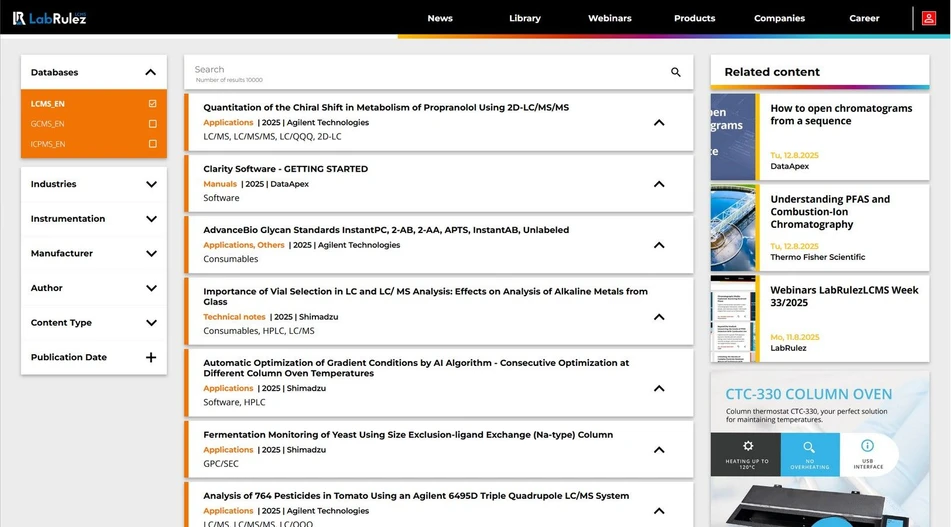Click the PFAS article thumbnail image
Image resolution: width=951 pixels, height=527 pixels.
(733, 227)
